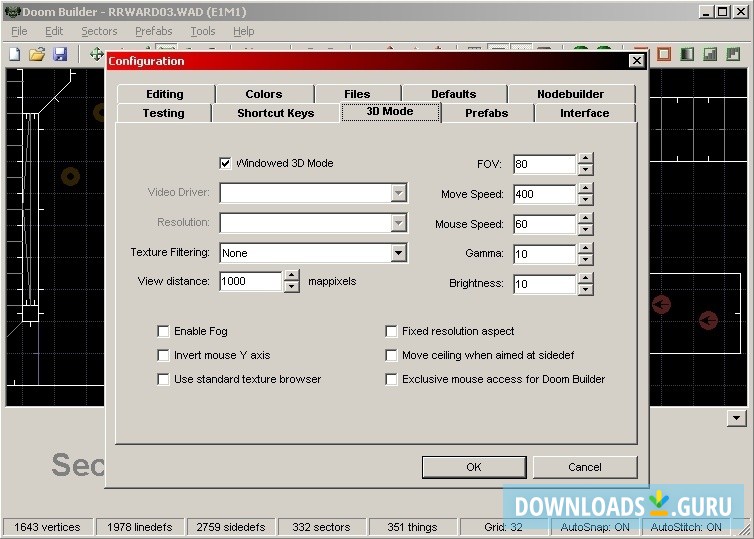Viewport: 754px width, 539px height.
Task: Open the Video Driver dropdown
Action: tap(398, 193)
